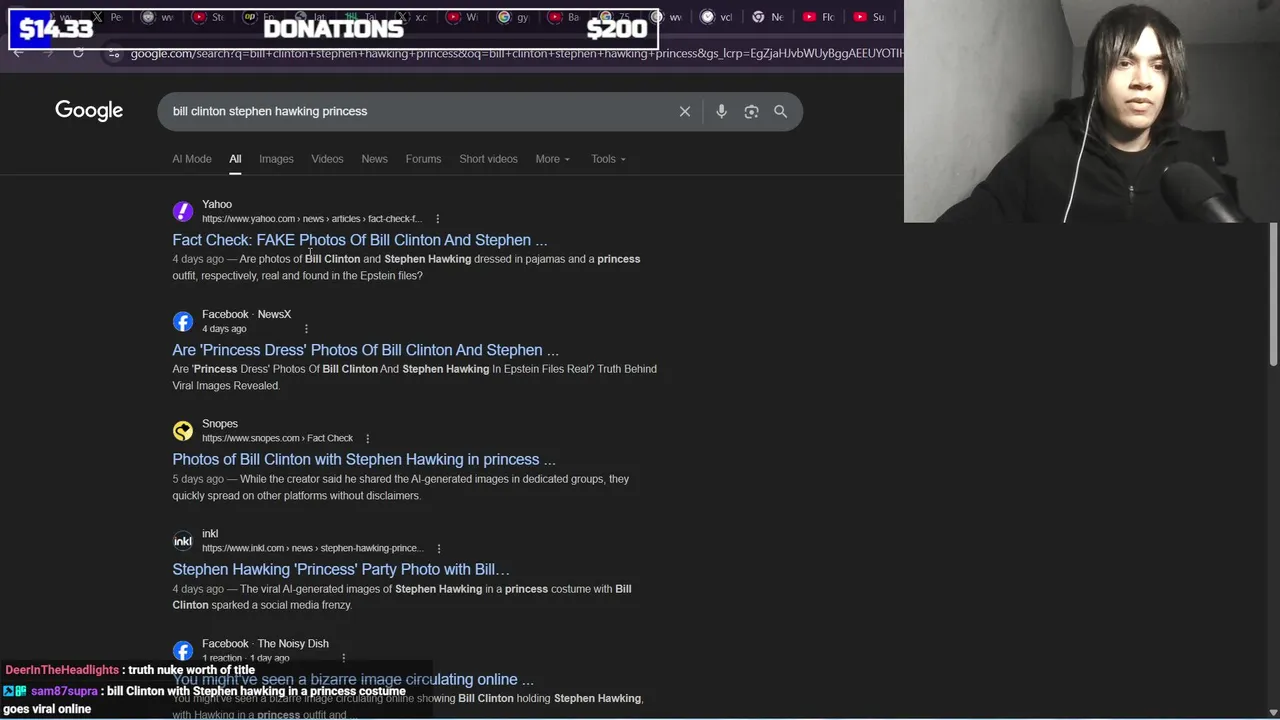1280x720 pixels.
Task: Click the $14.33 donation amount overlay
Action: pos(56,29)
